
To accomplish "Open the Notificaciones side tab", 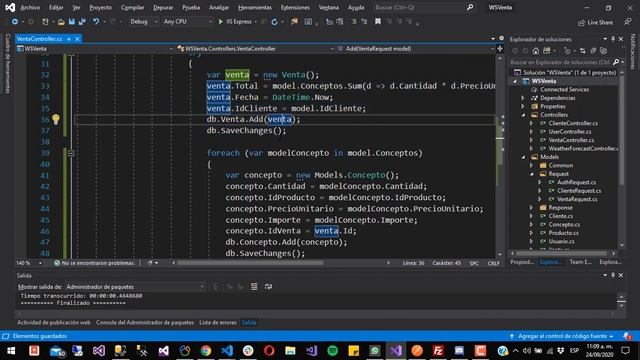I will click(633, 52).
